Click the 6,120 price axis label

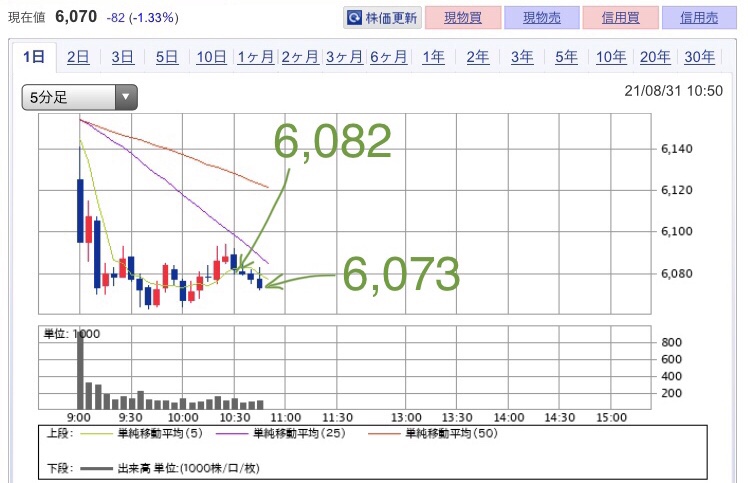coord(676,190)
